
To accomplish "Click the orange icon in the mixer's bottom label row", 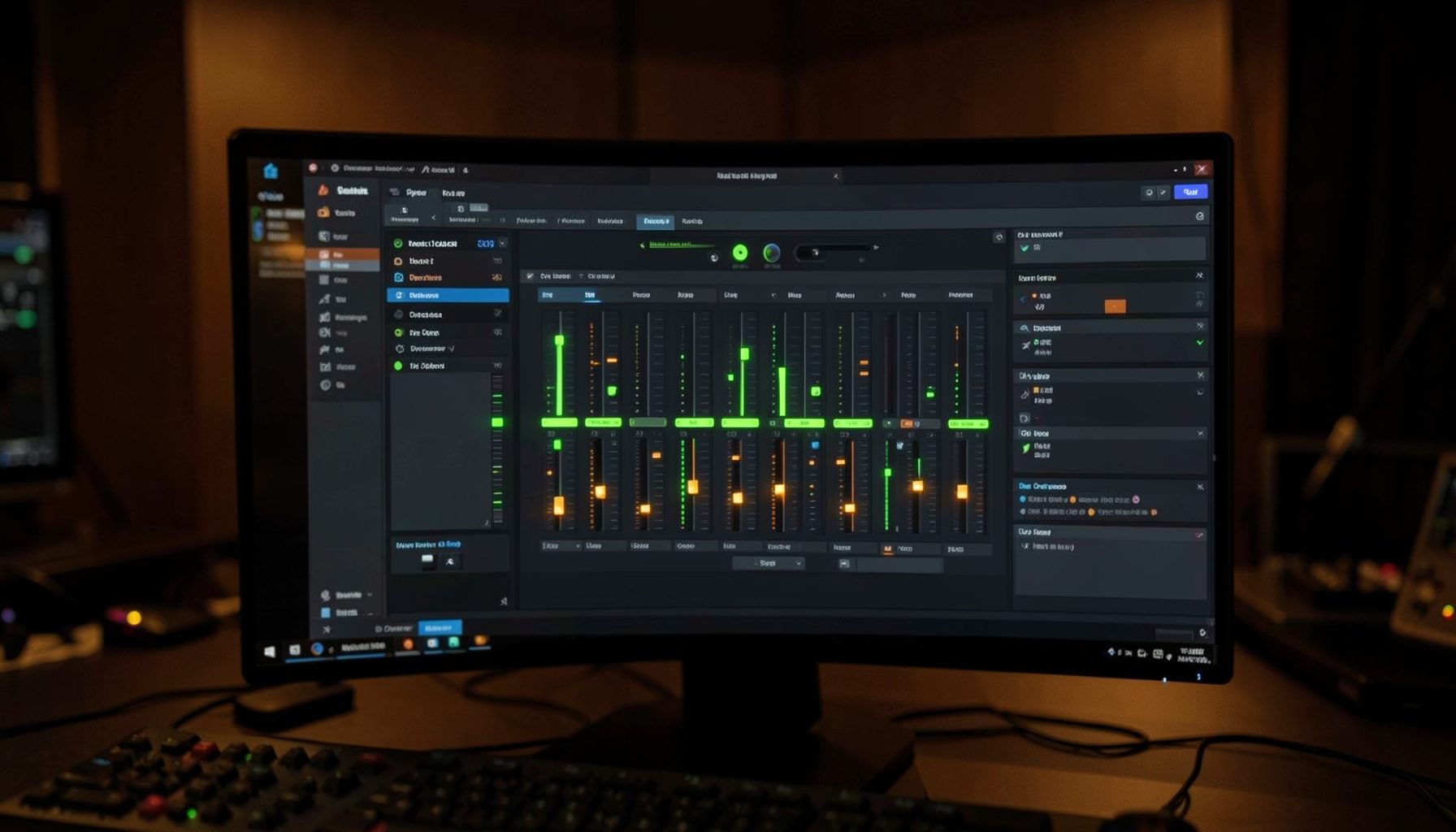I will click(887, 549).
